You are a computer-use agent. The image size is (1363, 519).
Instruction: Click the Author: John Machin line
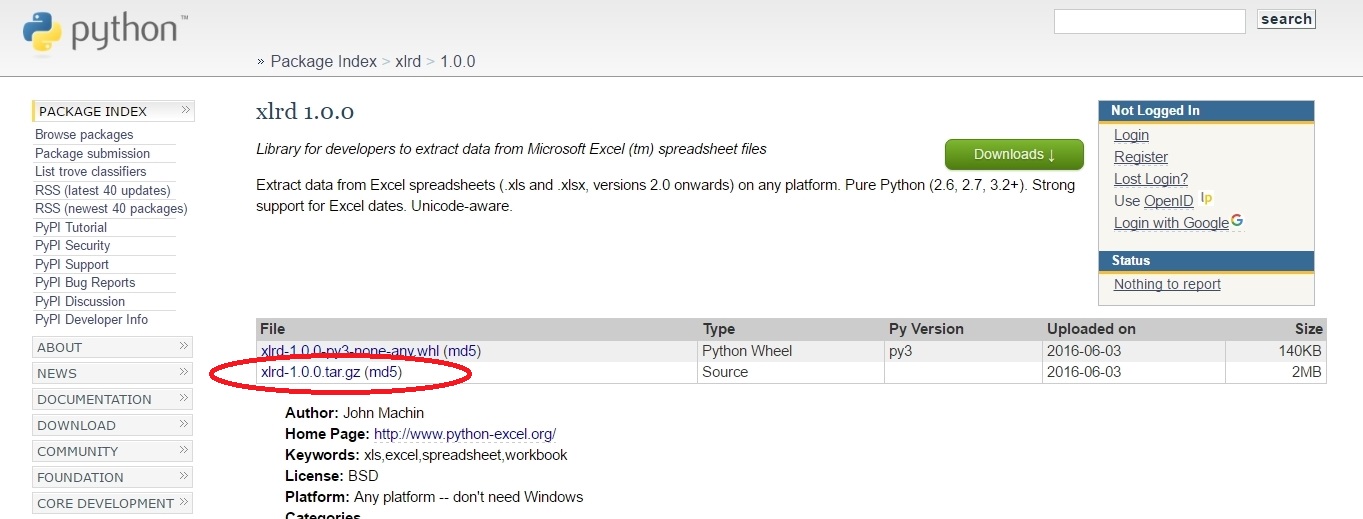355,413
